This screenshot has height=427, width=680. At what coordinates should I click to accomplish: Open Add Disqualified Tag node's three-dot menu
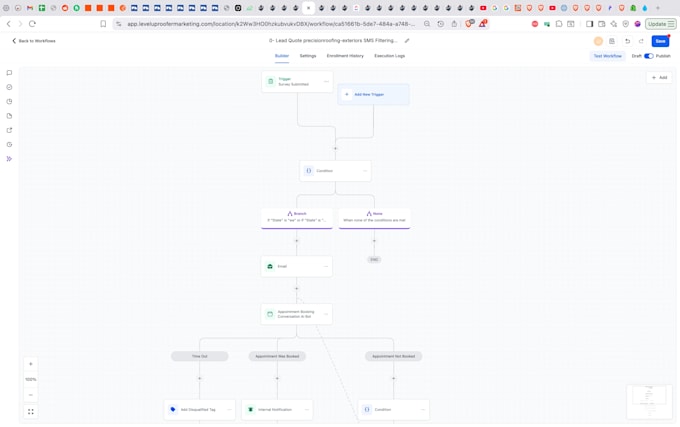229,409
